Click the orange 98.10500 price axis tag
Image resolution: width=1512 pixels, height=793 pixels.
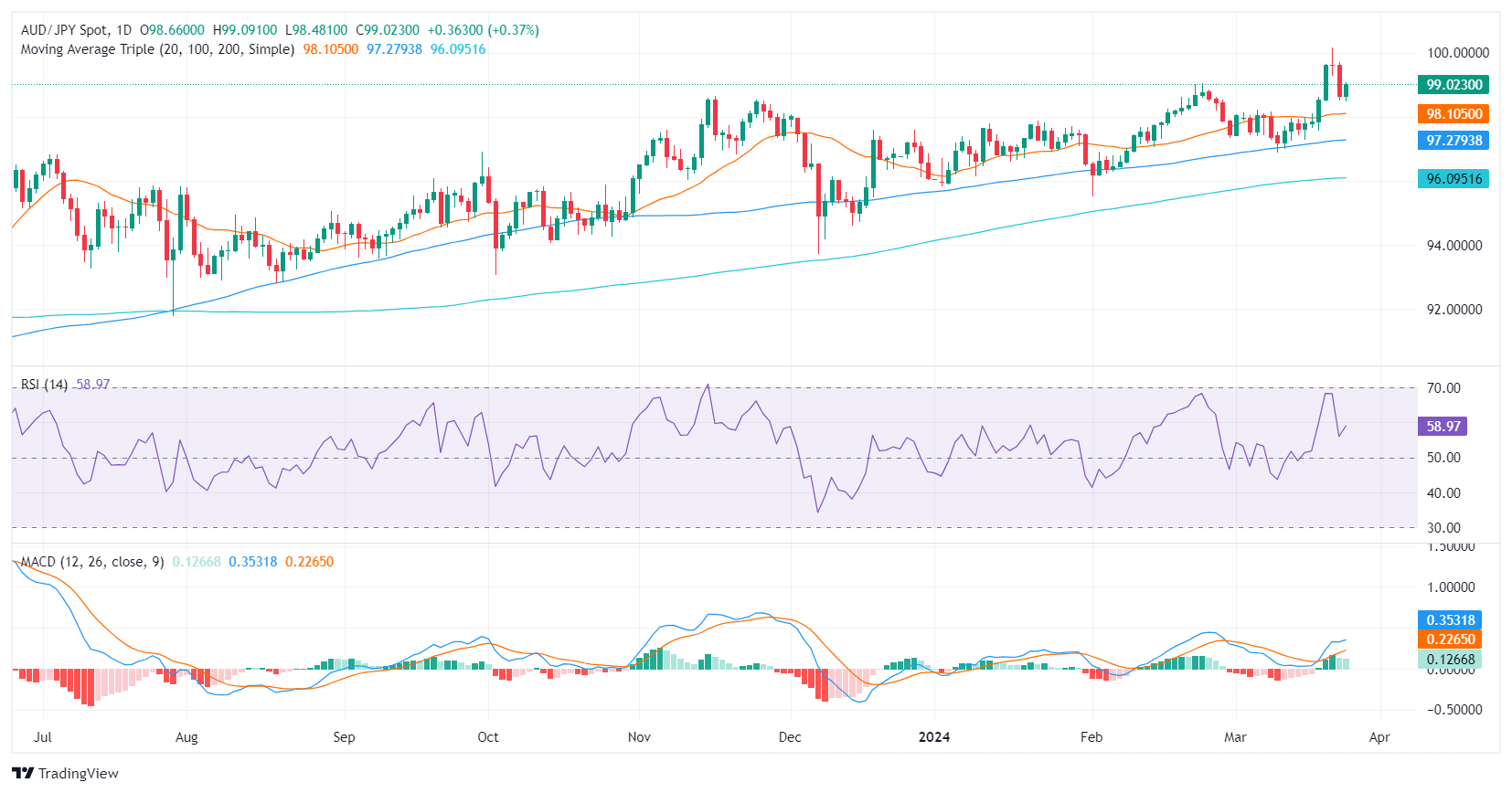tap(1453, 114)
